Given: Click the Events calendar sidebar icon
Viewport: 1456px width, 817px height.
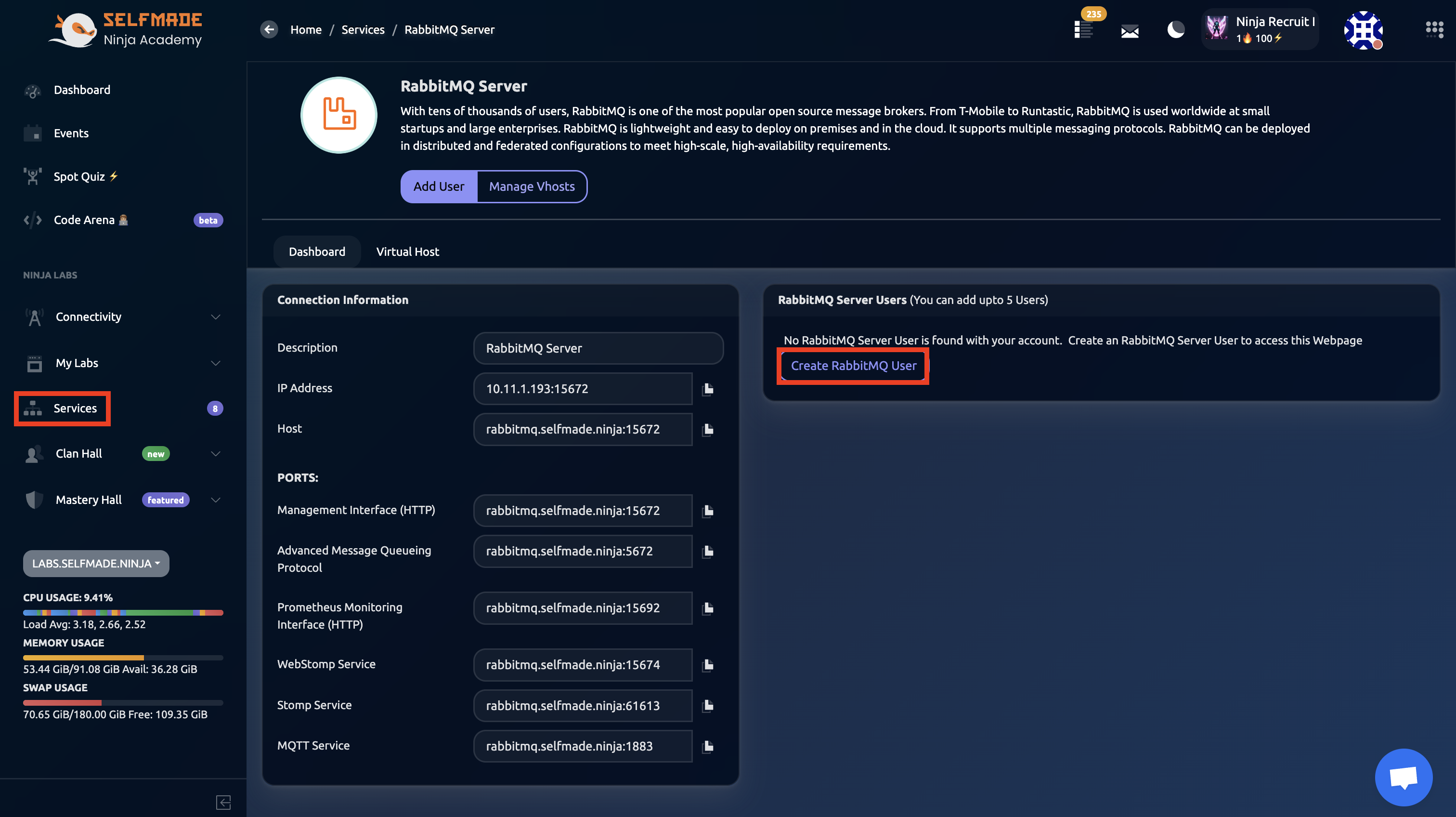Looking at the screenshot, I should coord(33,133).
